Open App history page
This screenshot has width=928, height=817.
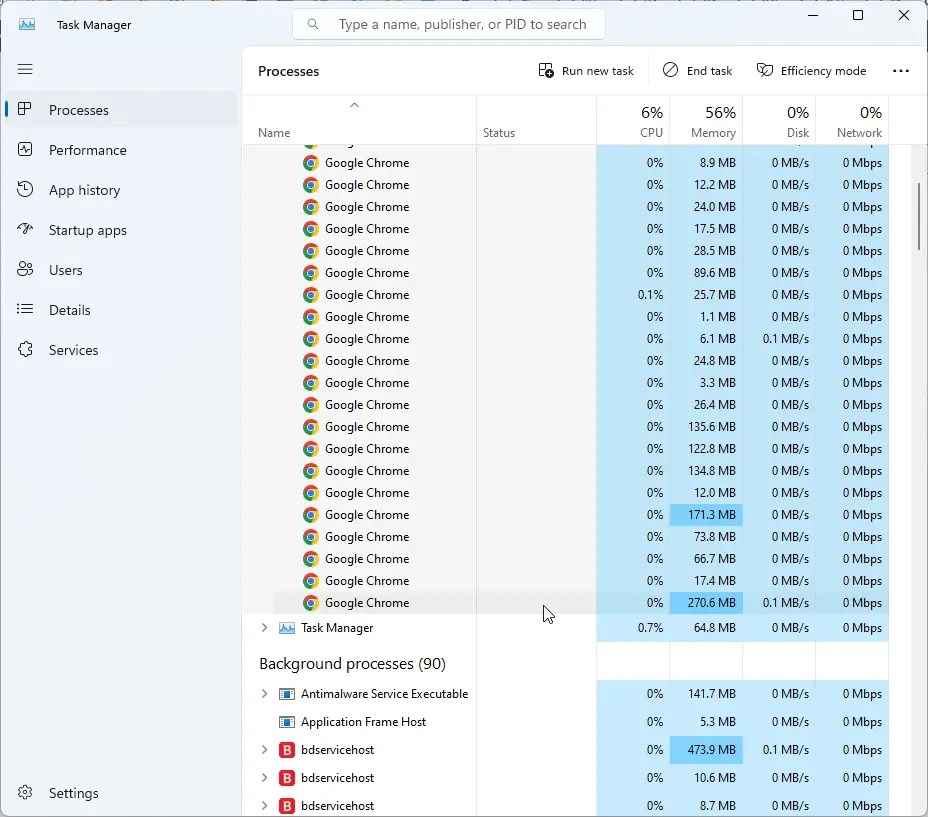tap(121, 190)
